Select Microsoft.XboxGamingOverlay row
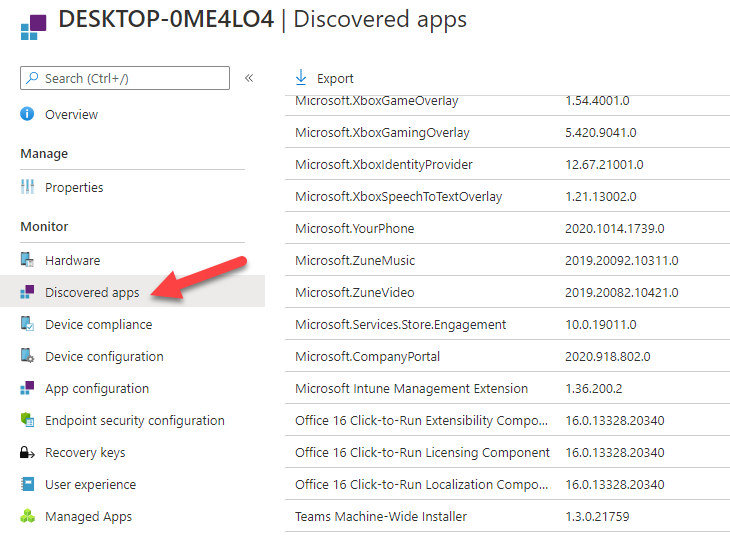This screenshot has width=730, height=546. pos(507,133)
